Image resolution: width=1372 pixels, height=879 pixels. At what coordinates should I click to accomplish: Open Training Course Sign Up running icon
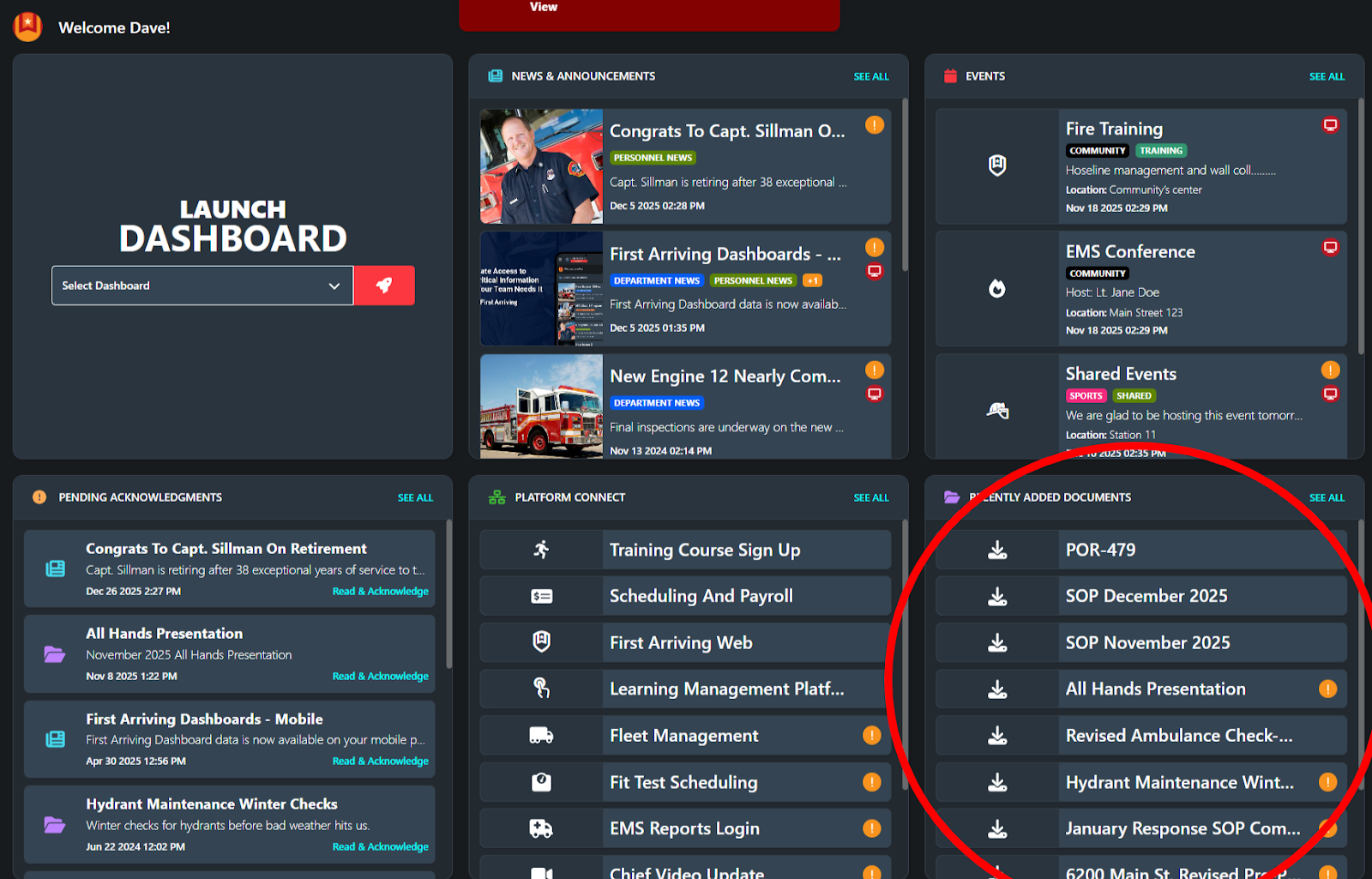click(x=541, y=550)
